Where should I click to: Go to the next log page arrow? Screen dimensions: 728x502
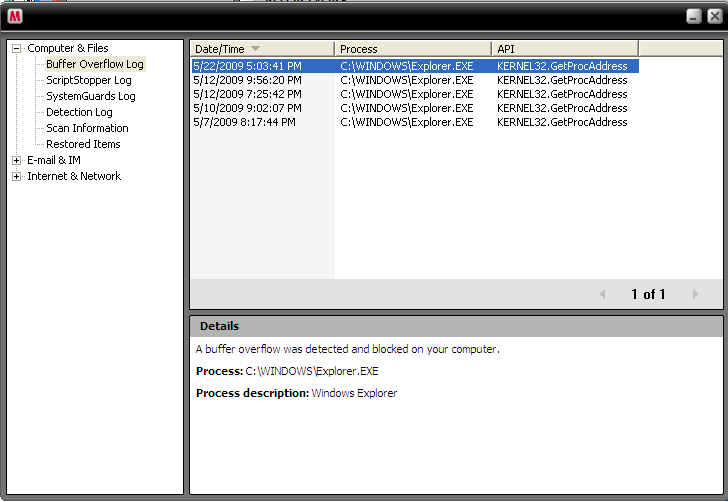pos(695,294)
